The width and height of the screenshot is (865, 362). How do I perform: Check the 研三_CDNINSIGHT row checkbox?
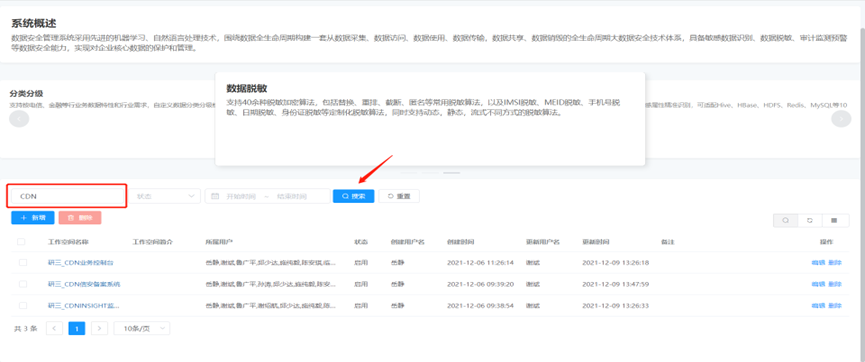pyautogui.click(x=23, y=305)
